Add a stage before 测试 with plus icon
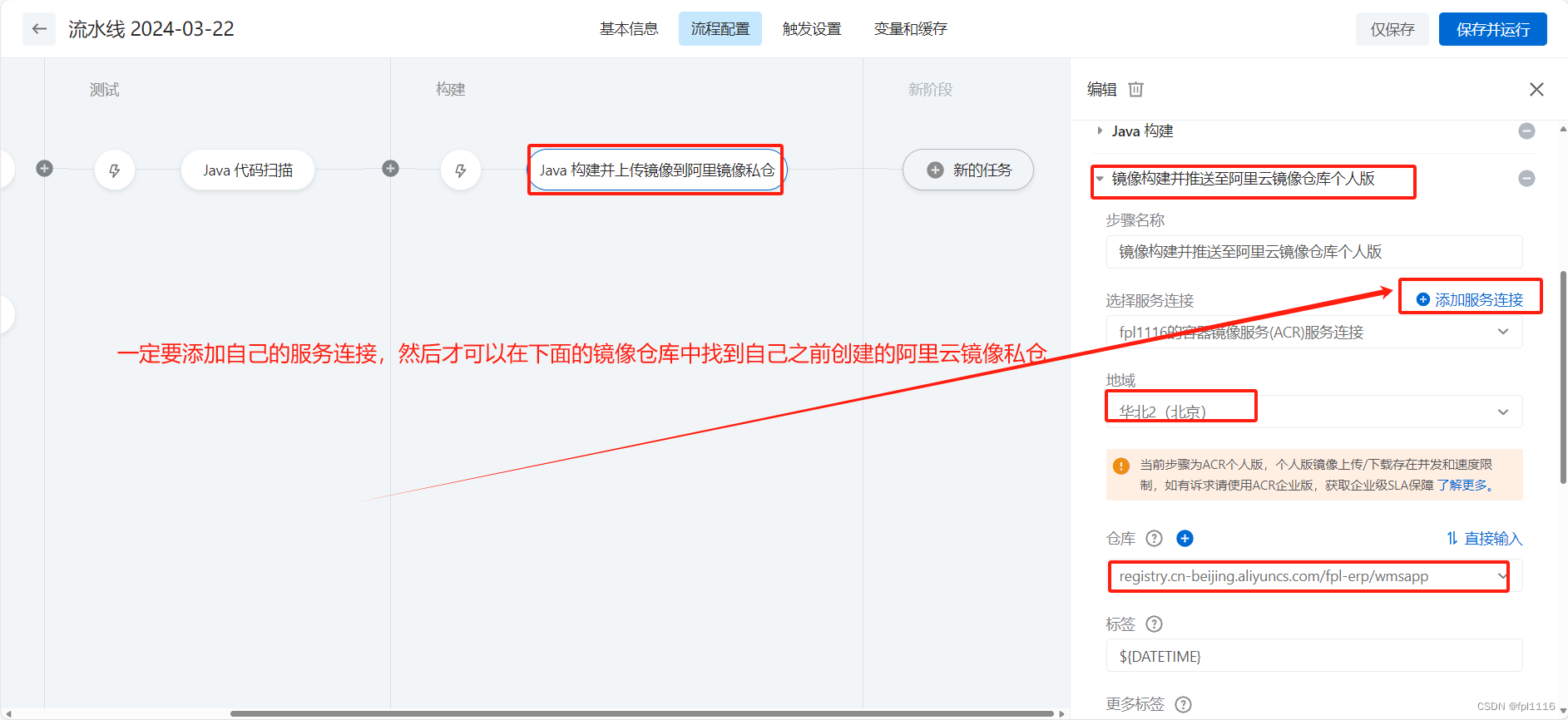The height and width of the screenshot is (720, 1568). [45, 169]
